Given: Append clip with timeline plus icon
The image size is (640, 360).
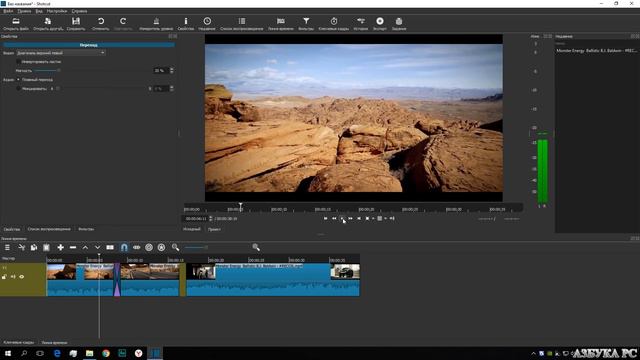Looking at the screenshot, I should click(x=60, y=247).
